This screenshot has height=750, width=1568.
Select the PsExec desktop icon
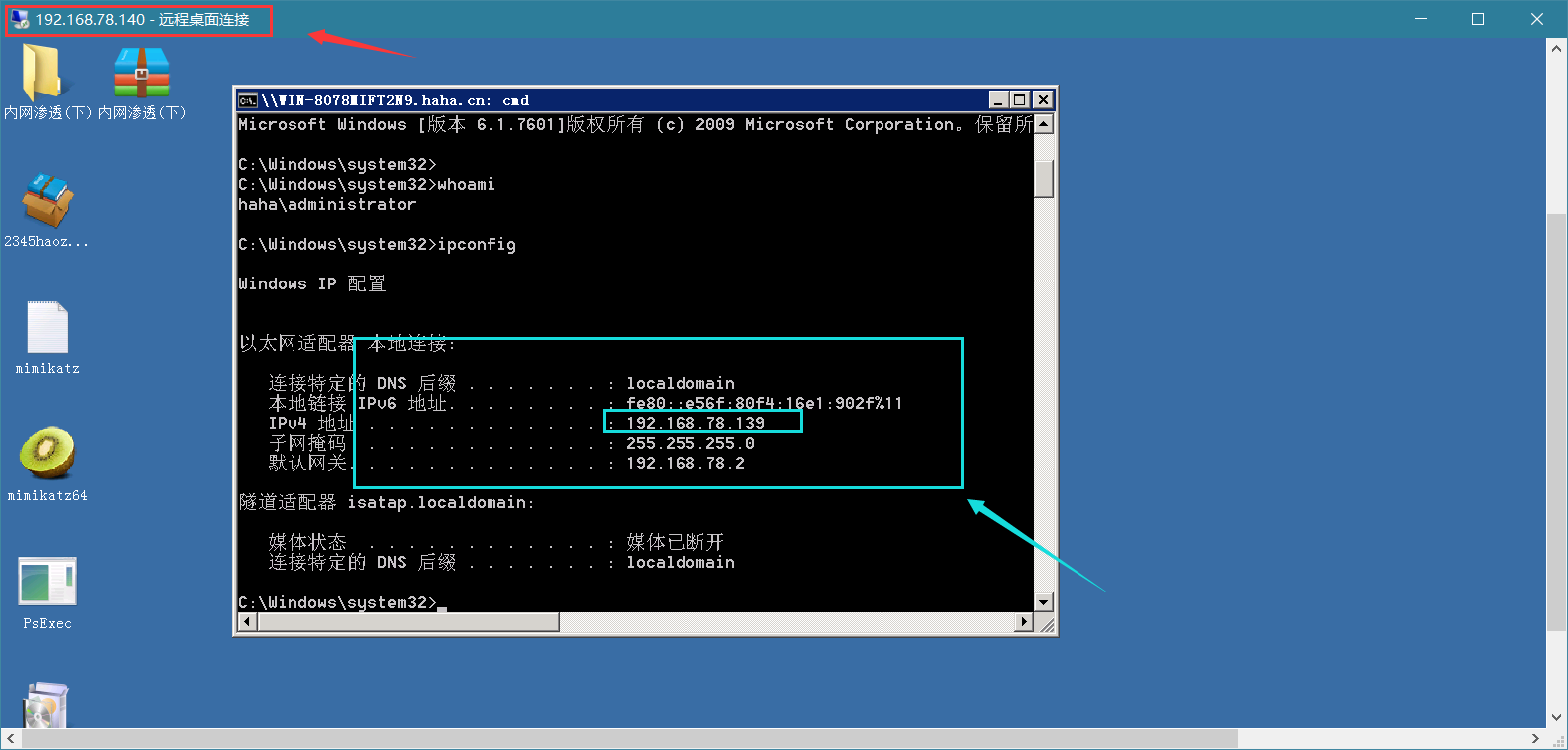pyautogui.click(x=47, y=581)
